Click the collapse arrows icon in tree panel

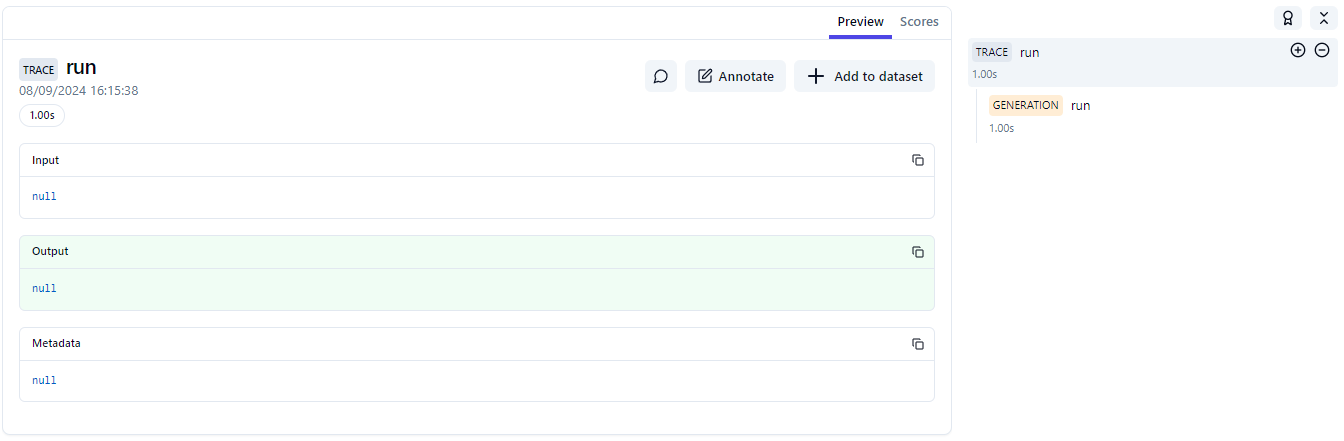tap(1323, 18)
